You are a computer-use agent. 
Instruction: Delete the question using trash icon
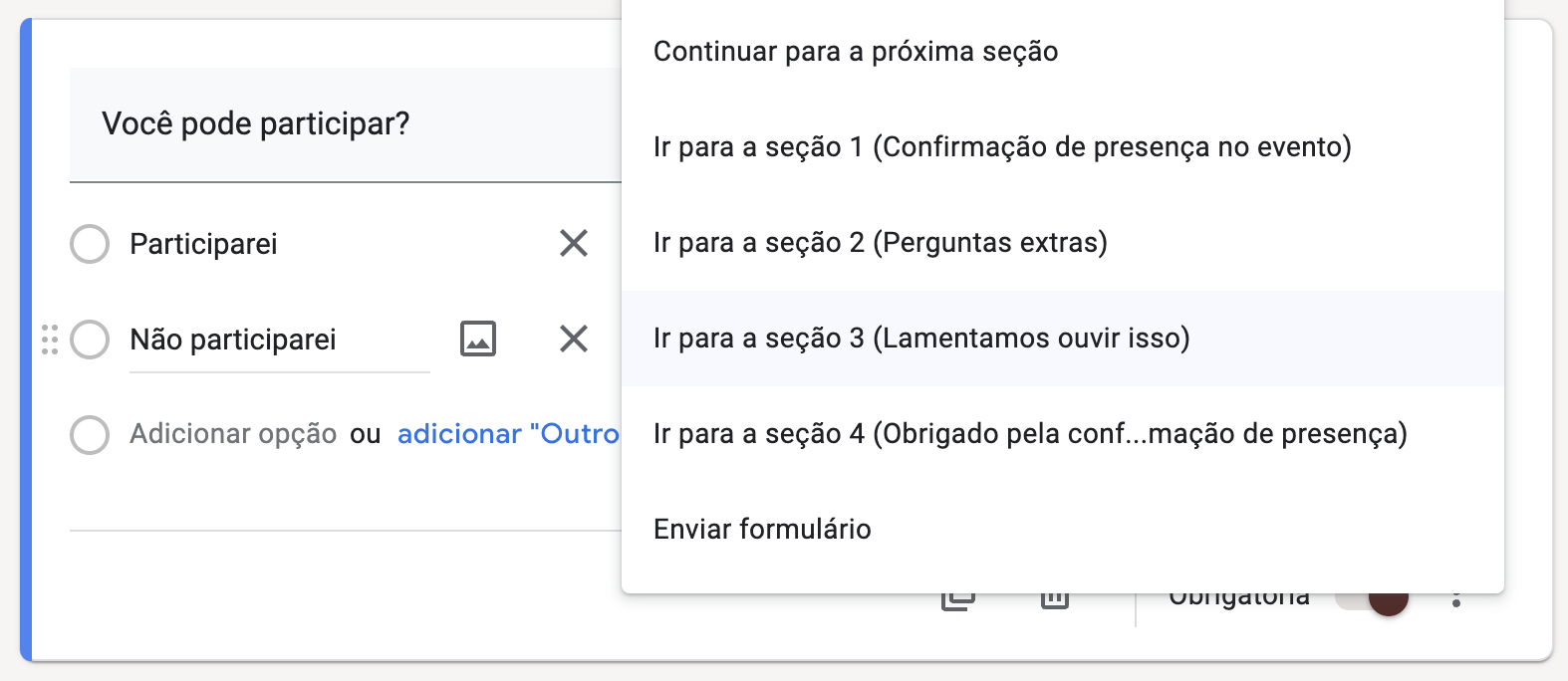tap(1054, 599)
